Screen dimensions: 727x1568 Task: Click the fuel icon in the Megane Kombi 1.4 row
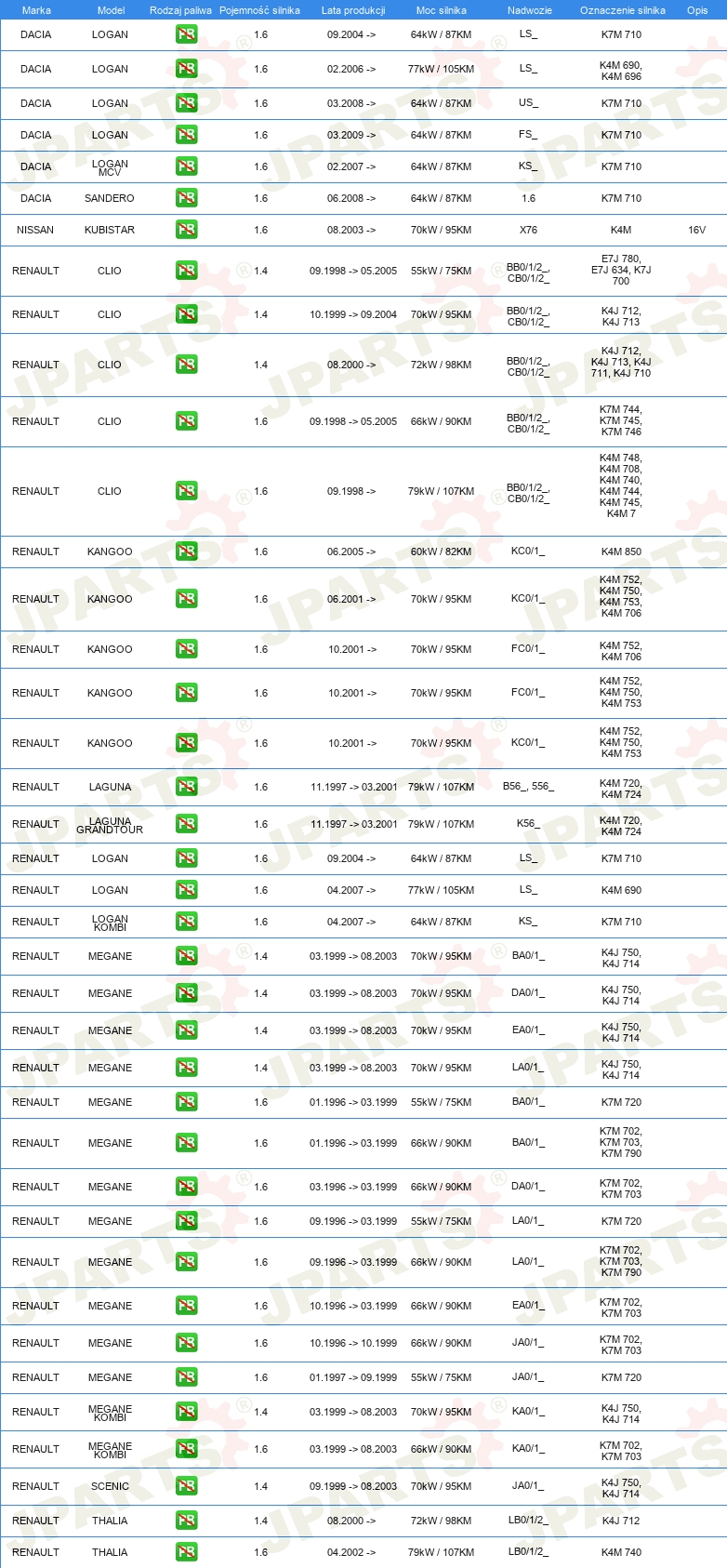[x=186, y=1412]
